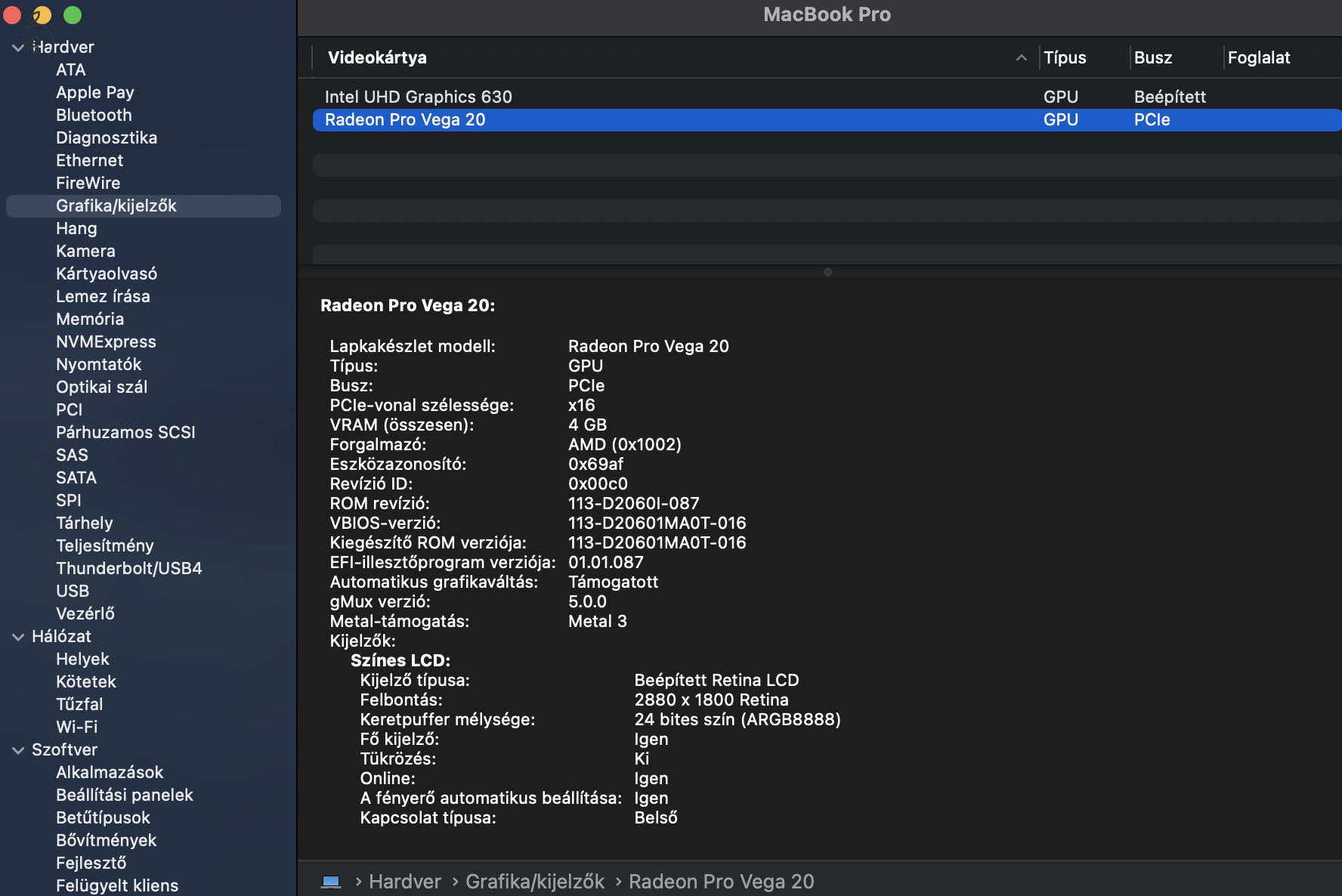The image size is (1342, 896).
Task: Collapse the Hardver section chevron
Action: [18, 48]
